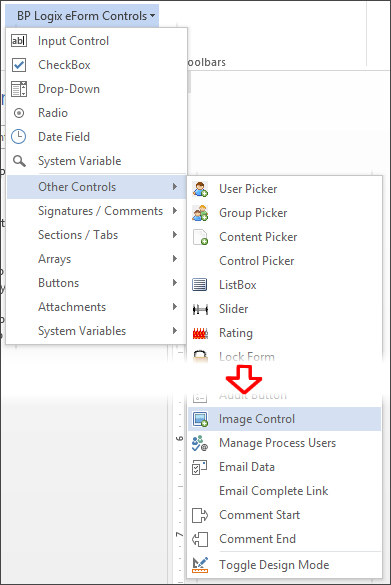
Task: Click the Content Picker document icon
Action: tap(200, 237)
